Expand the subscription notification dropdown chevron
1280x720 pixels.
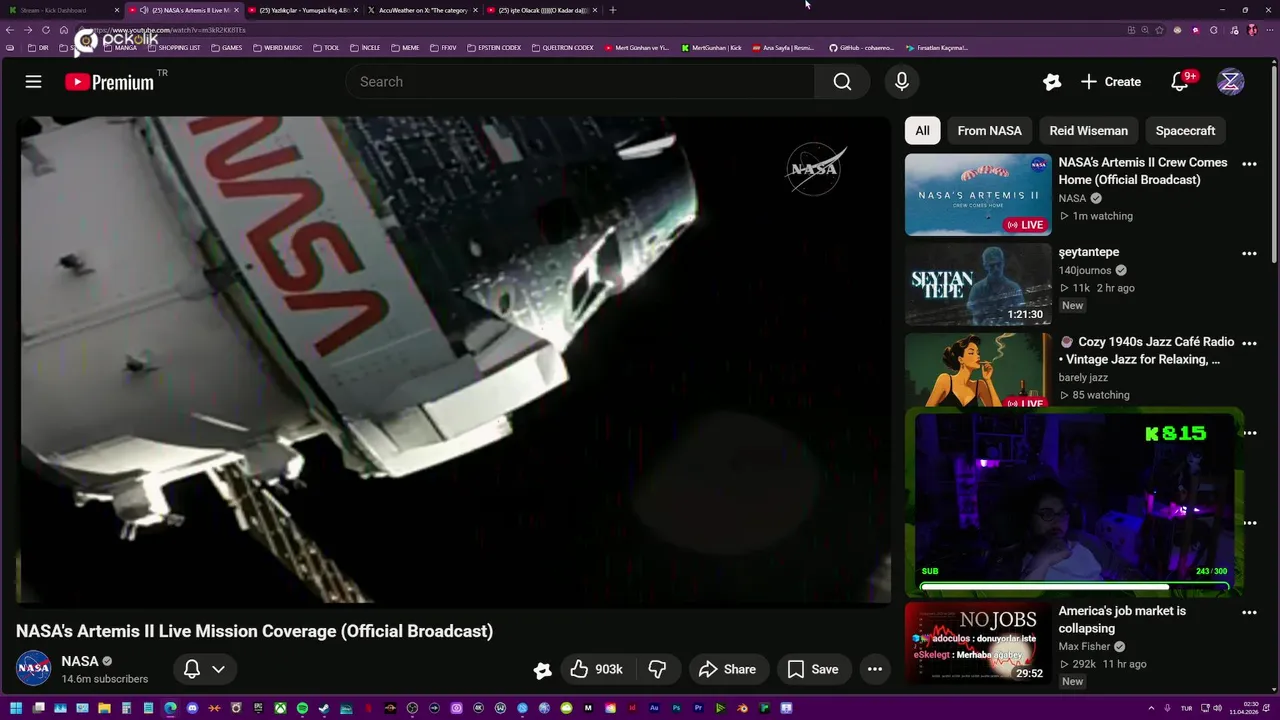click(x=218, y=669)
